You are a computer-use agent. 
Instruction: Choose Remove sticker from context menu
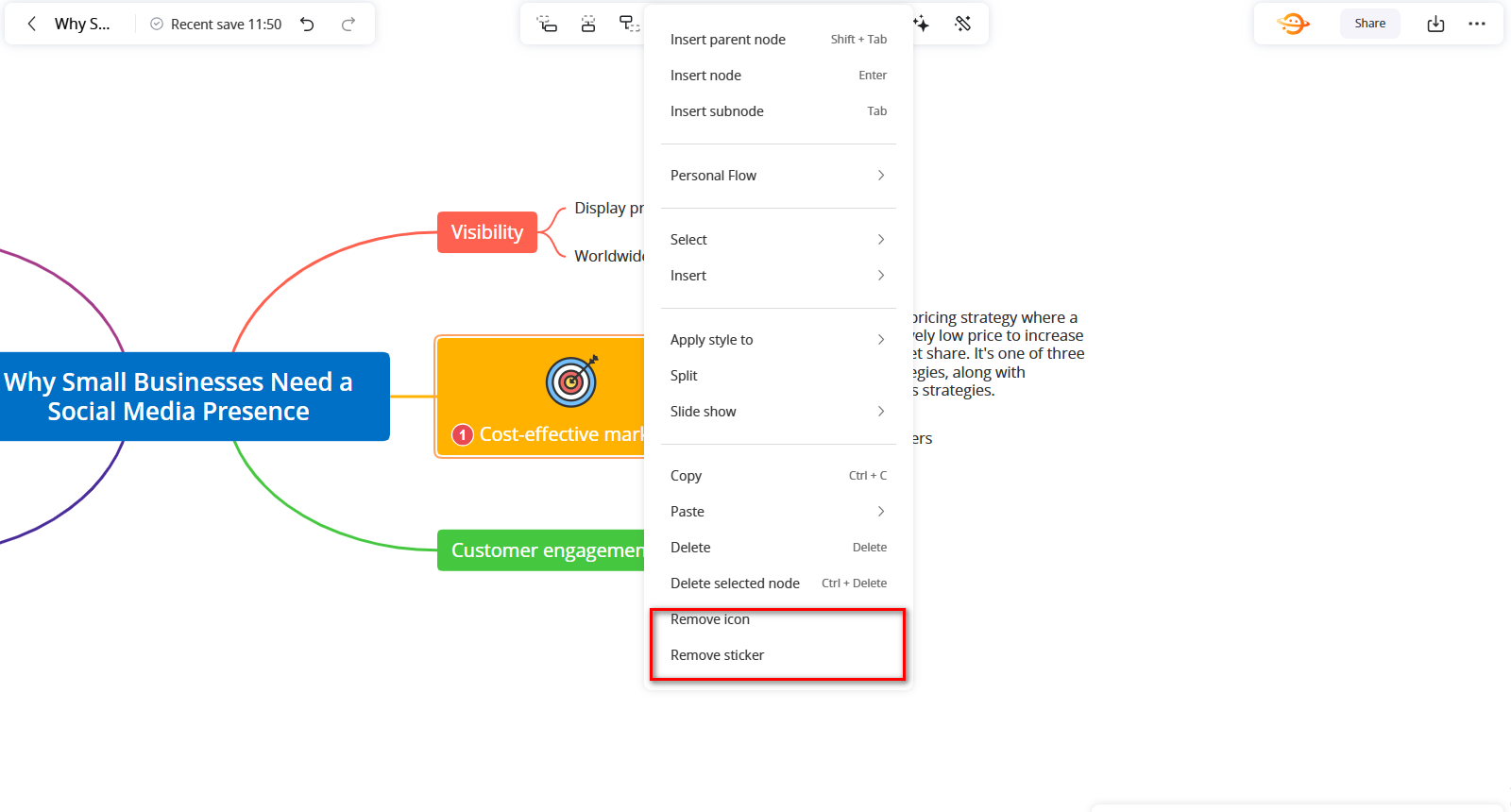tap(718, 655)
